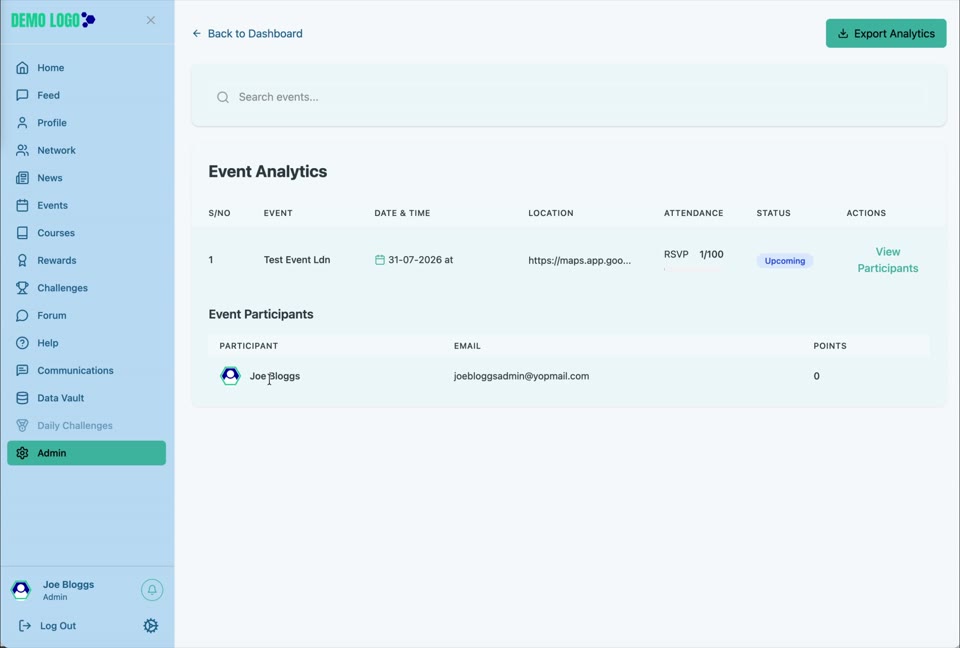The image size is (960, 648).
Task: Open the Google Maps location link
Action: (x=579, y=260)
